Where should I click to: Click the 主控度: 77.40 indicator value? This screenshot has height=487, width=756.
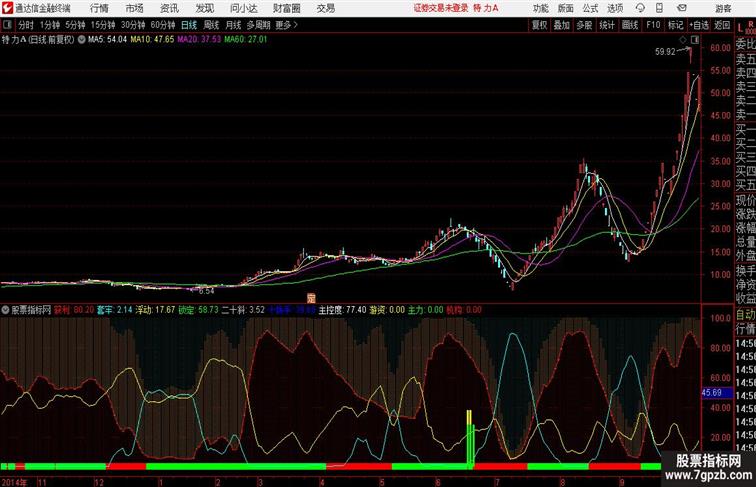coord(342,310)
